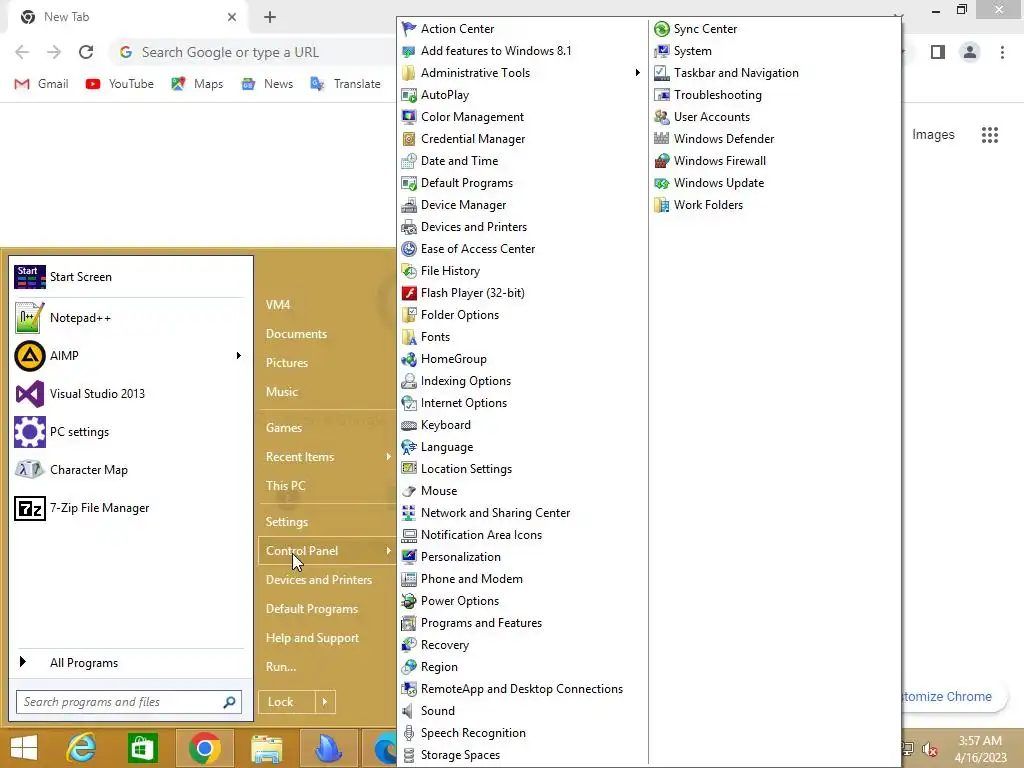Screen dimensions: 1024x768
Task: Open Chrome's side panel button
Action: pos(938,52)
